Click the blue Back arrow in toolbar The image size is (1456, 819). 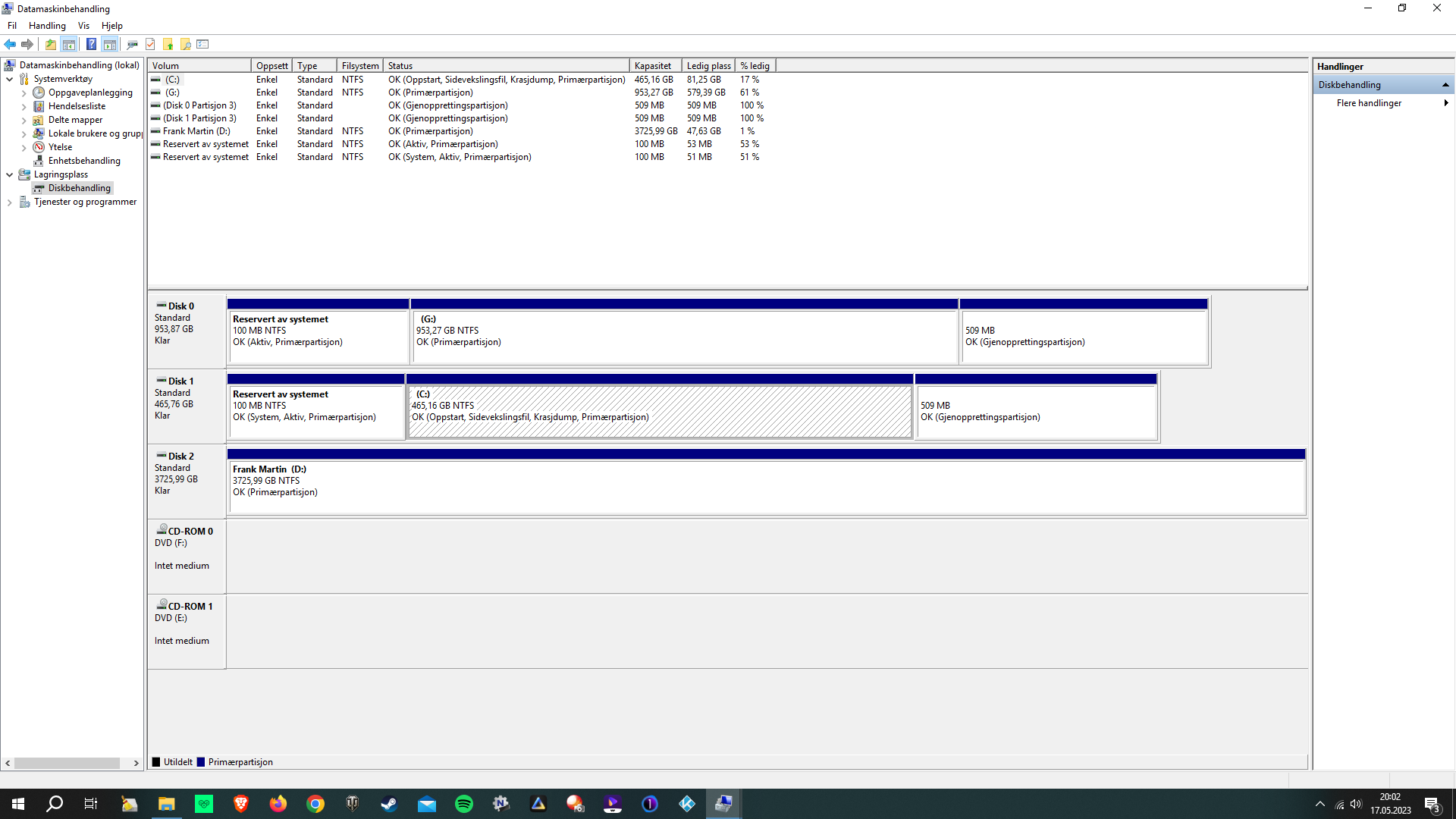[x=10, y=44]
